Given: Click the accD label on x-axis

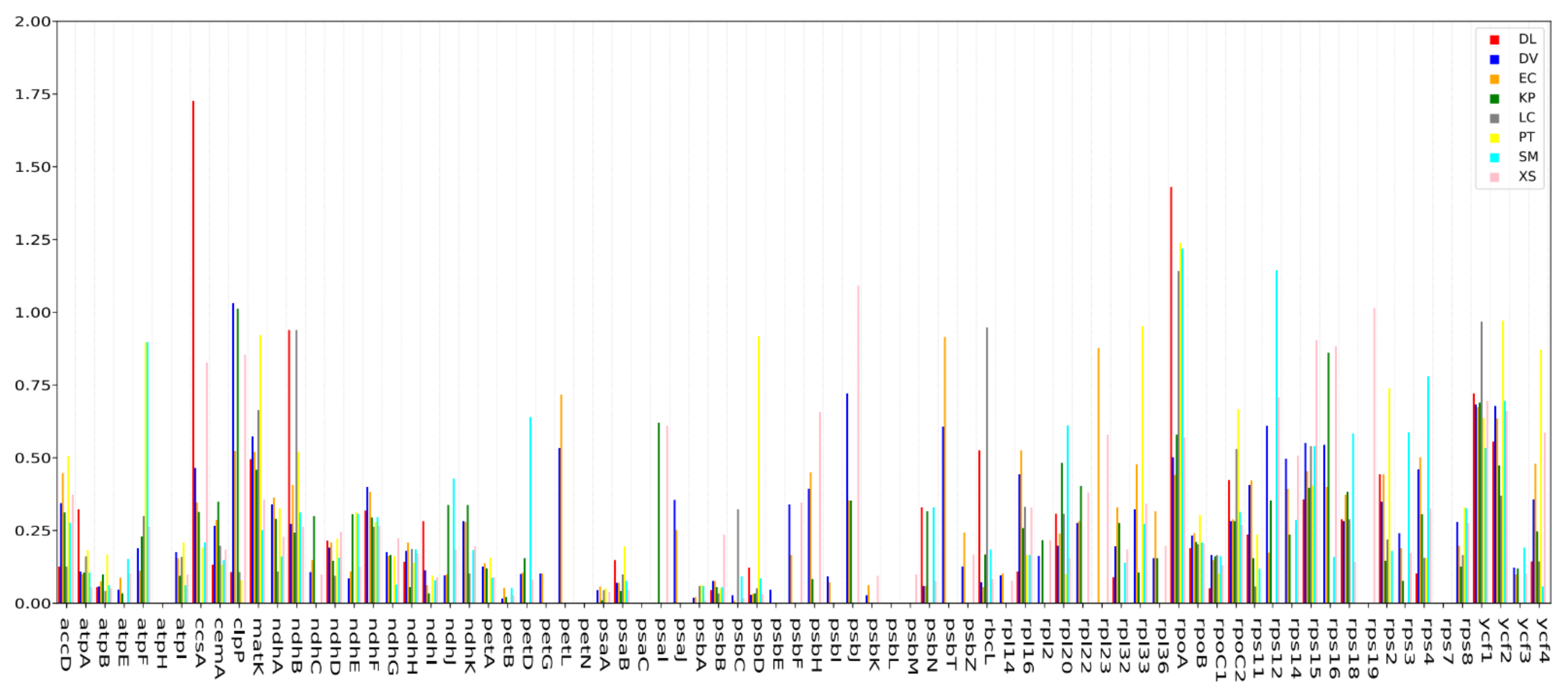Looking at the screenshot, I should pos(65,644).
